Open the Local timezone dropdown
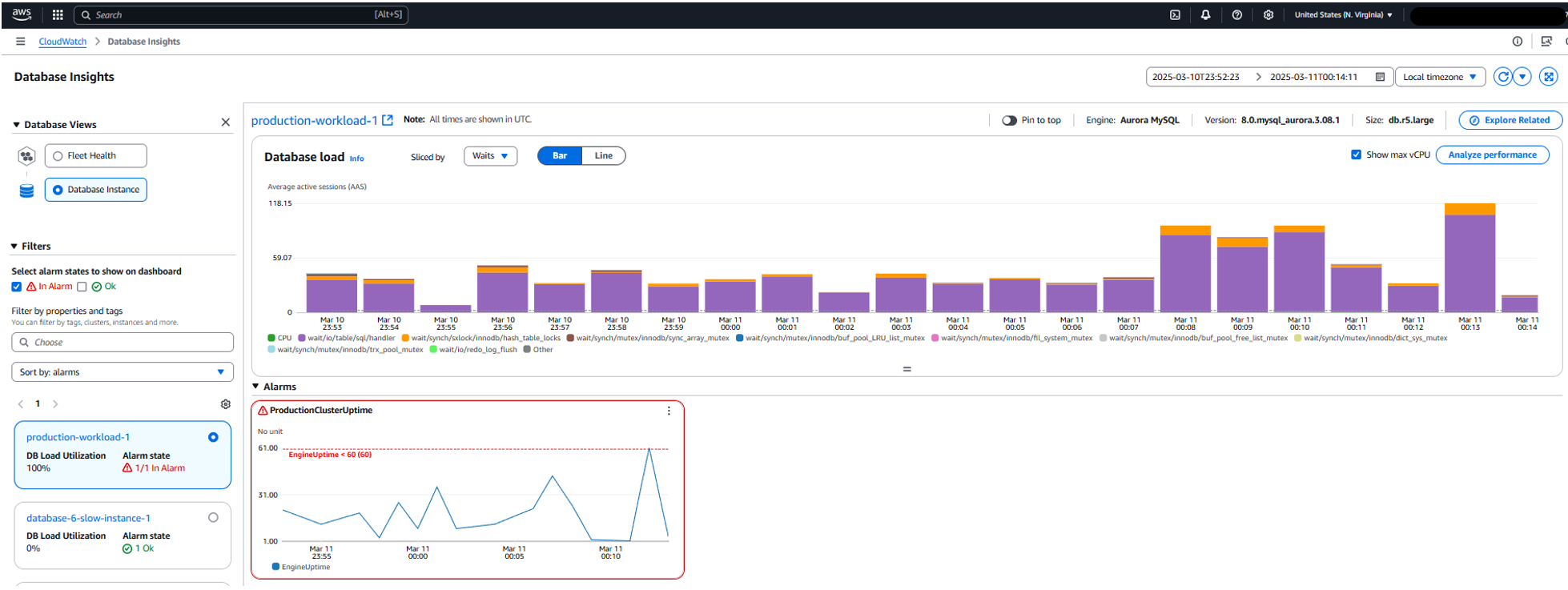The width and height of the screenshot is (1568, 590). pyautogui.click(x=1440, y=77)
